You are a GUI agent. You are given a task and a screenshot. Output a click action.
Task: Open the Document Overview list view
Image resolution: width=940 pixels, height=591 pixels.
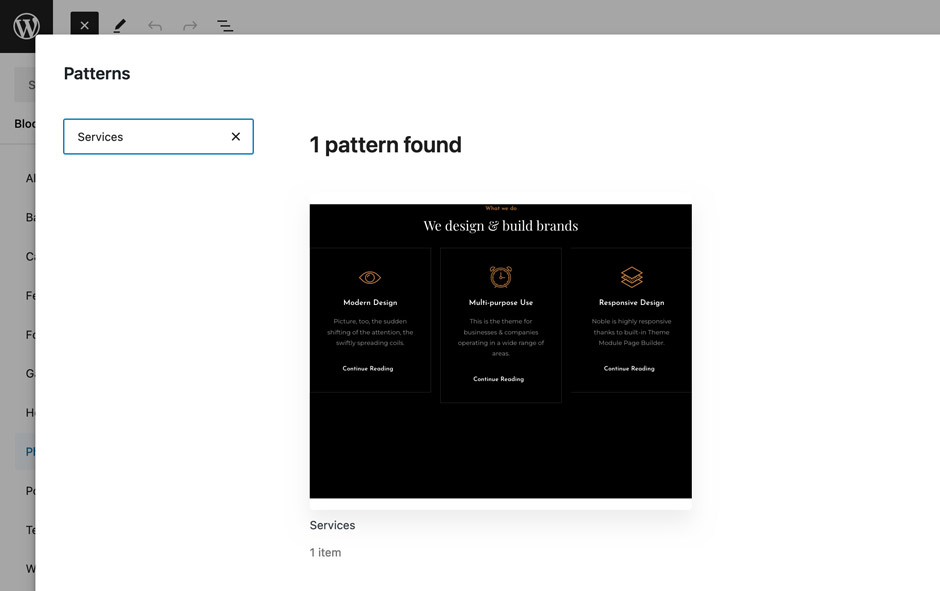click(x=225, y=26)
